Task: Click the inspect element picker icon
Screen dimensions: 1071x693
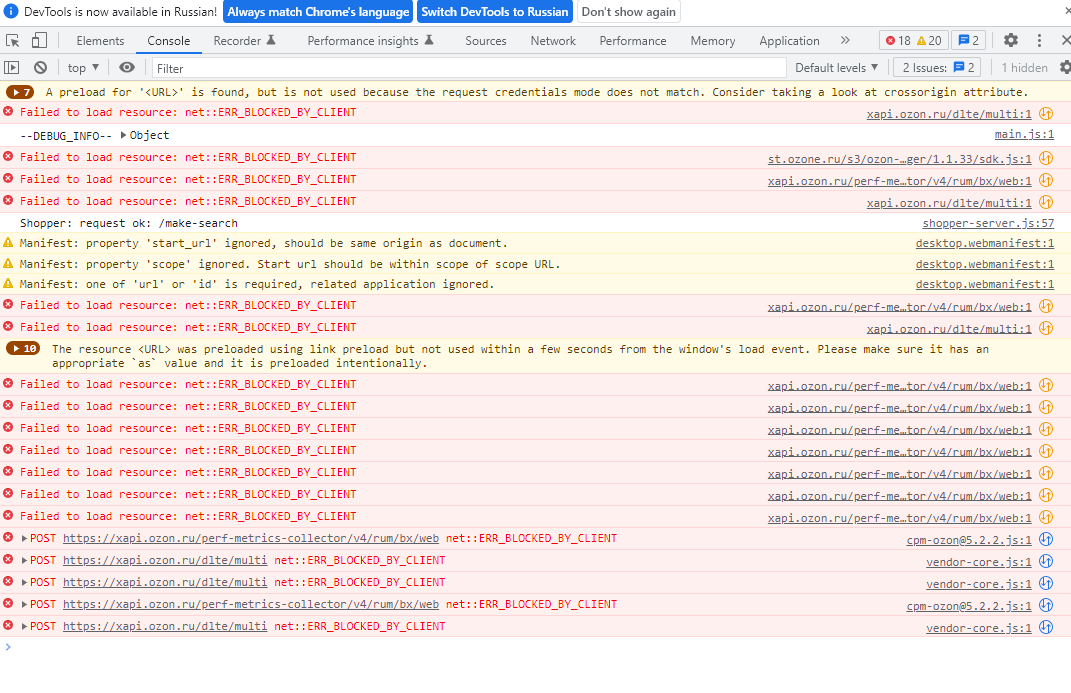Action: pos(13,41)
